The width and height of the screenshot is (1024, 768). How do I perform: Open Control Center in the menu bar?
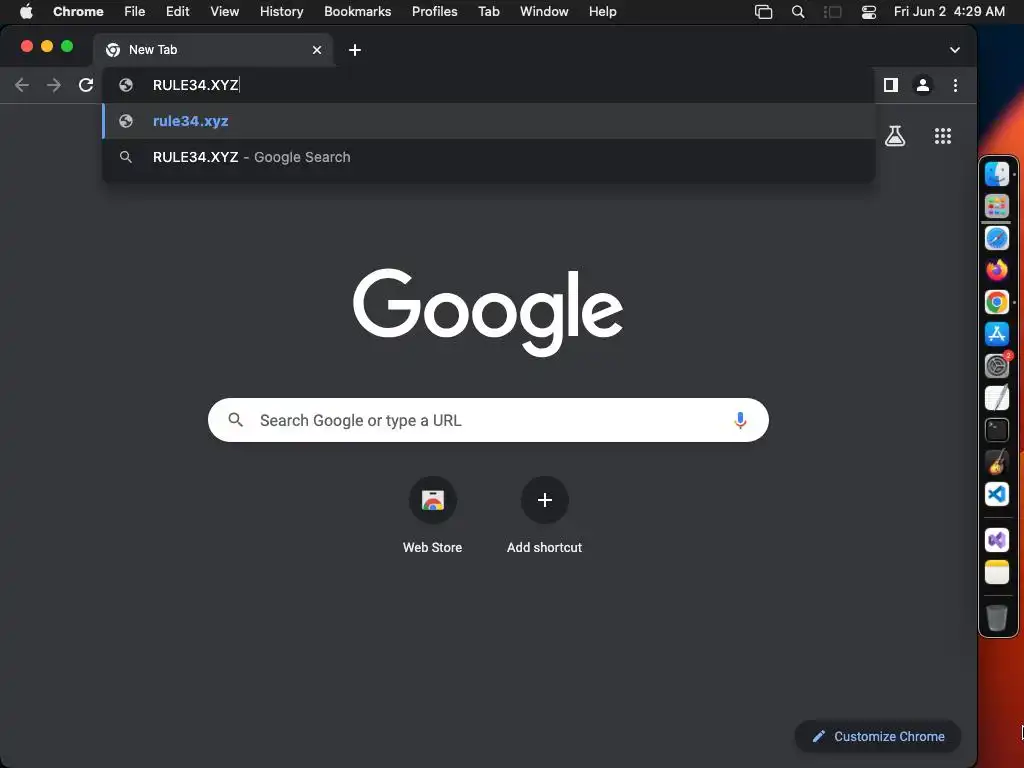[x=869, y=12]
